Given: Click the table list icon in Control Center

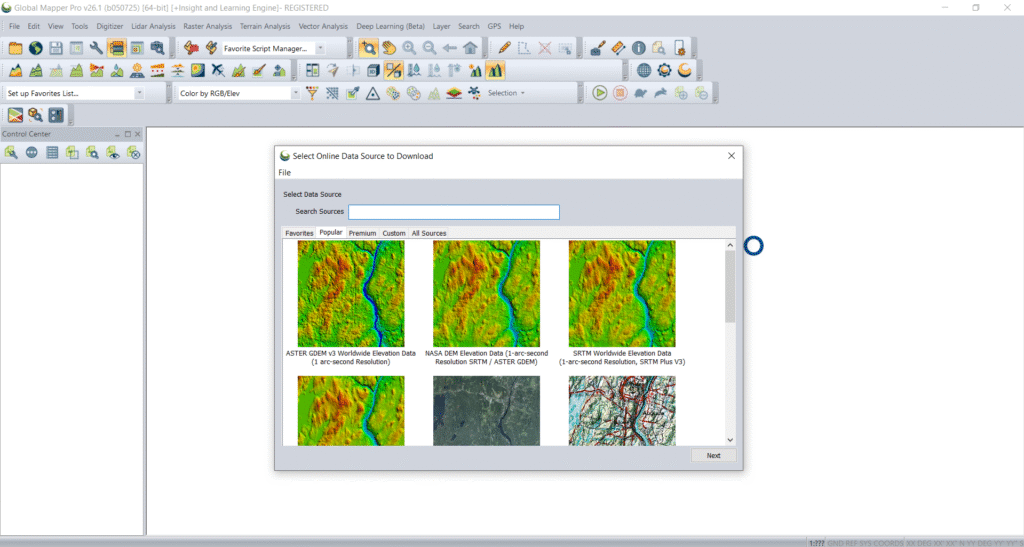Looking at the screenshot, I should 52,153.
